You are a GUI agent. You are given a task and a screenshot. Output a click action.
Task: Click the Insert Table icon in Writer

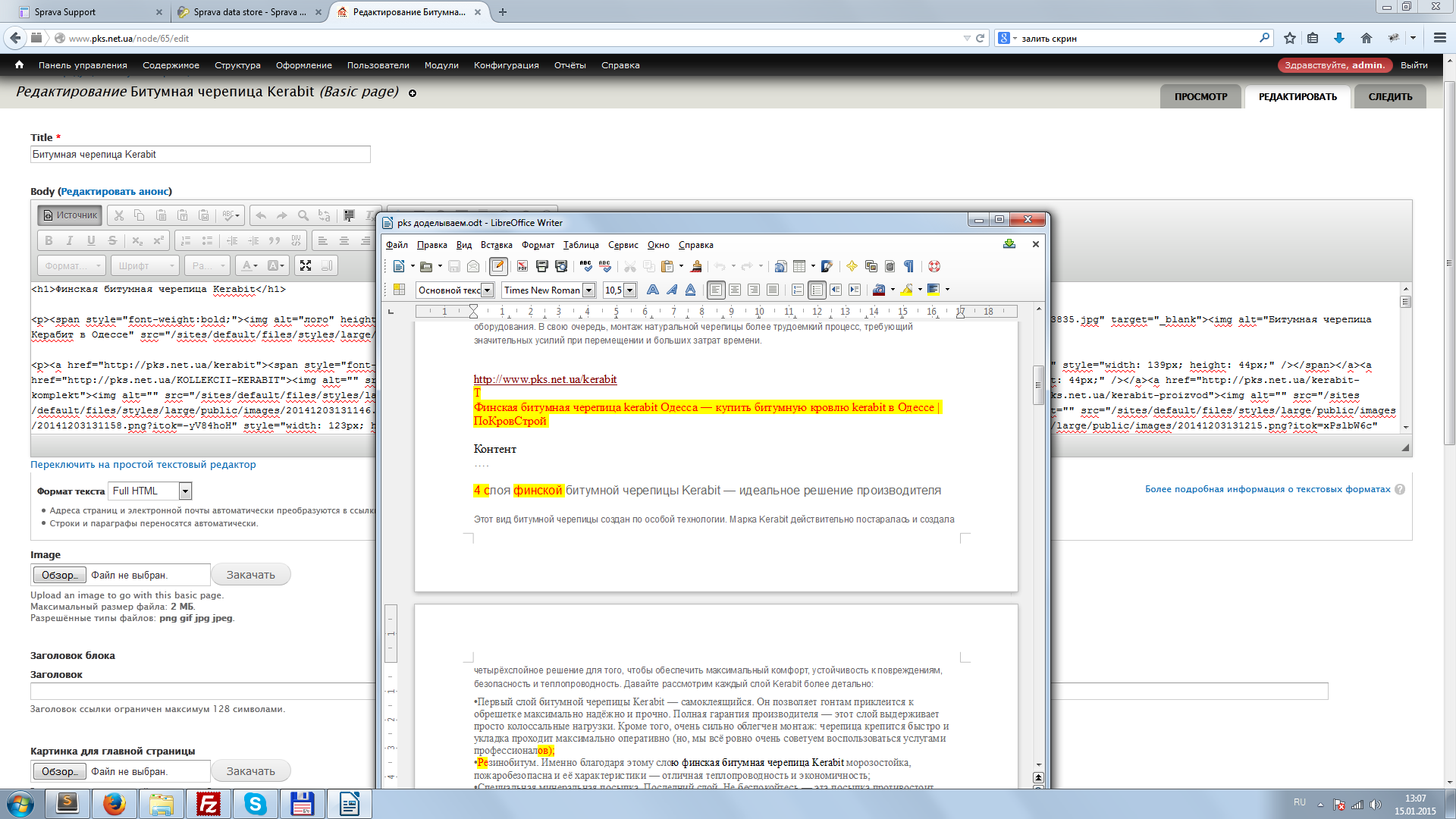click(799, 266)
